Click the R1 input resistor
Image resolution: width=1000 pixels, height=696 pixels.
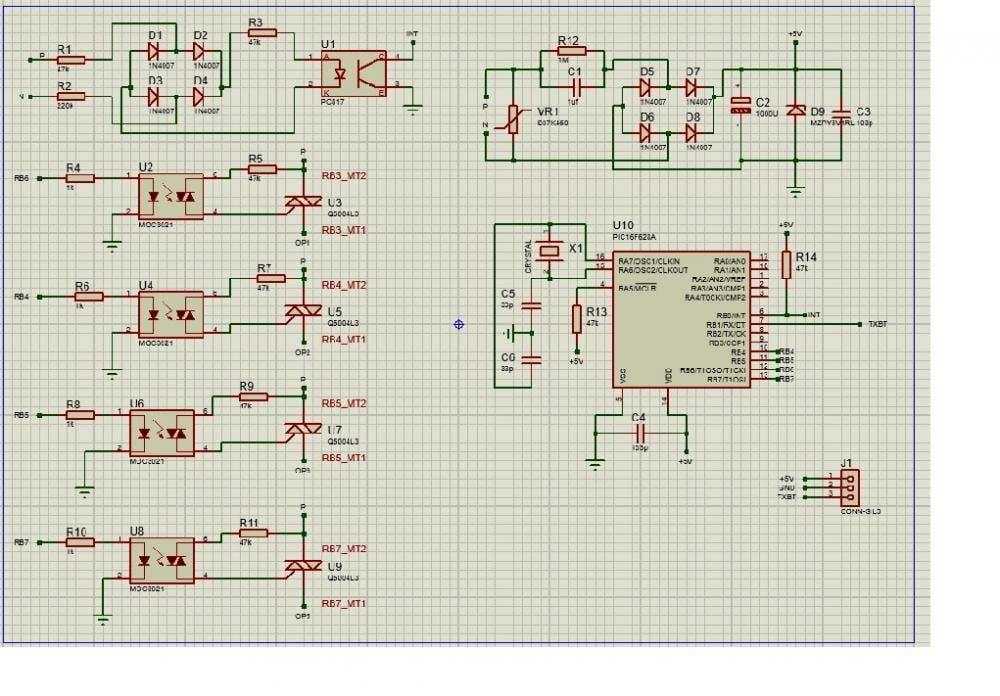click(71, 60)
